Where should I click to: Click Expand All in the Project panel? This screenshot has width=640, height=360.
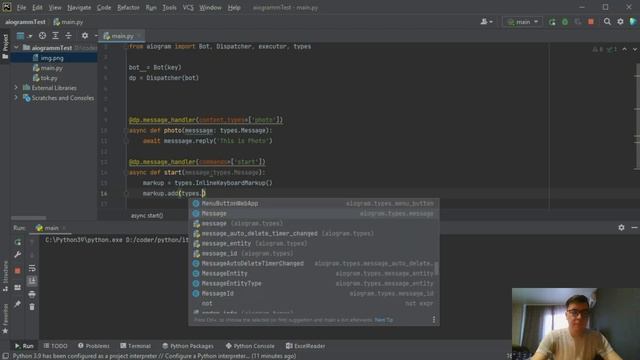click(x=56, y=36)
